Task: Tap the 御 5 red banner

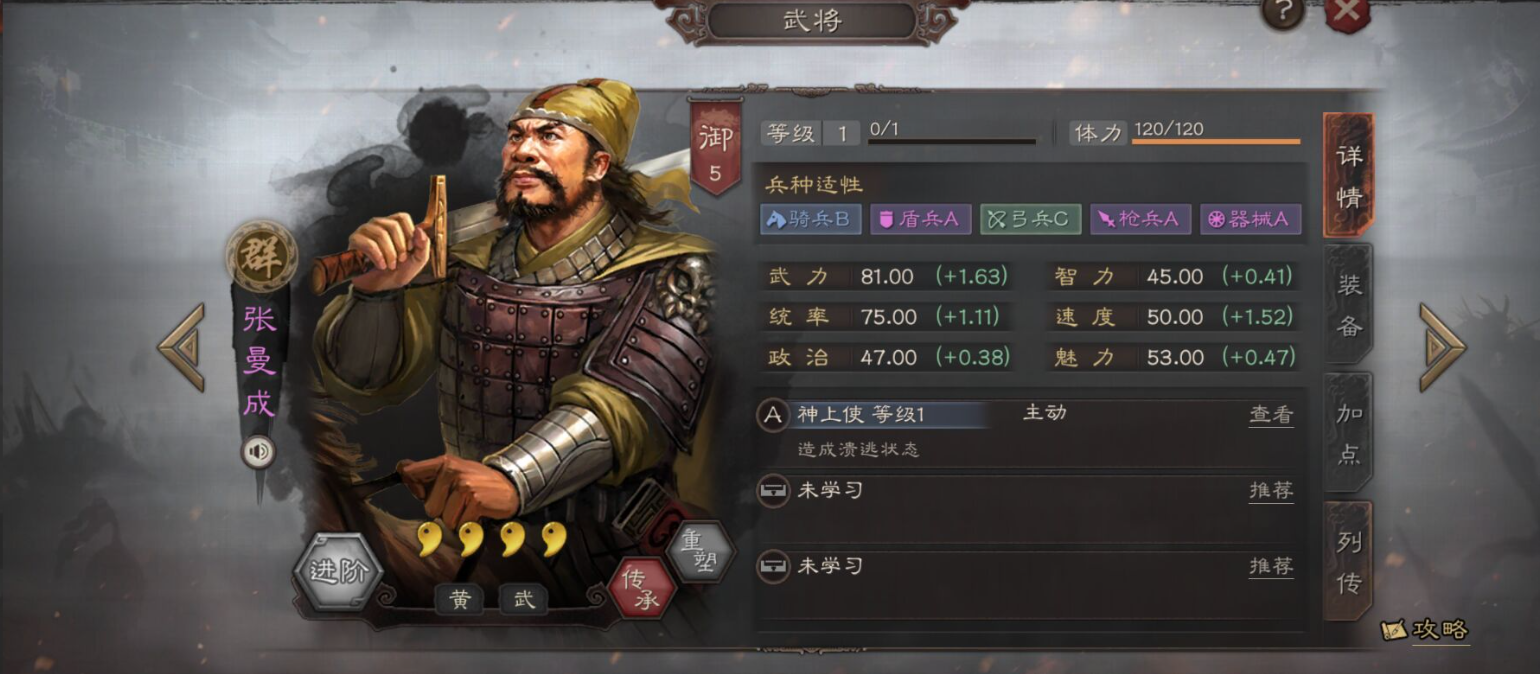Action: [715, 147]
